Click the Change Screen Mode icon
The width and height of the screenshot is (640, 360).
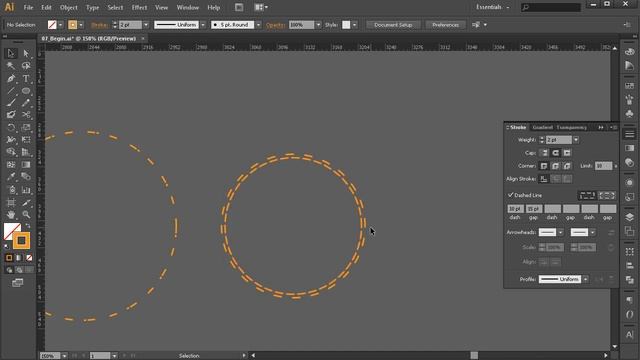coord(18,282)
